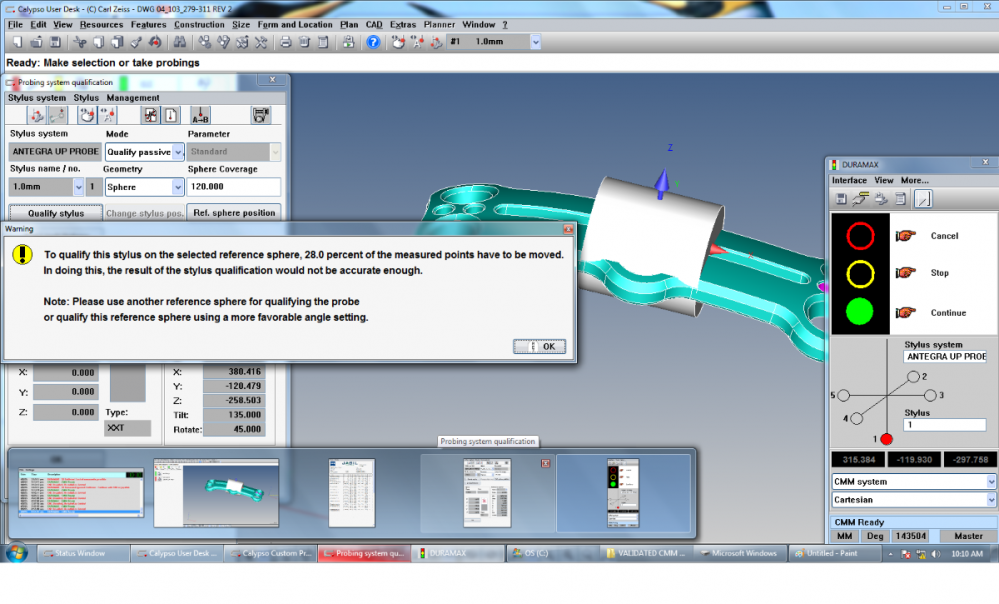Image resolution: width=999 pixels, height=604 pixels.
Task: Open the Management menu in qualification panel
Action: 133,98
